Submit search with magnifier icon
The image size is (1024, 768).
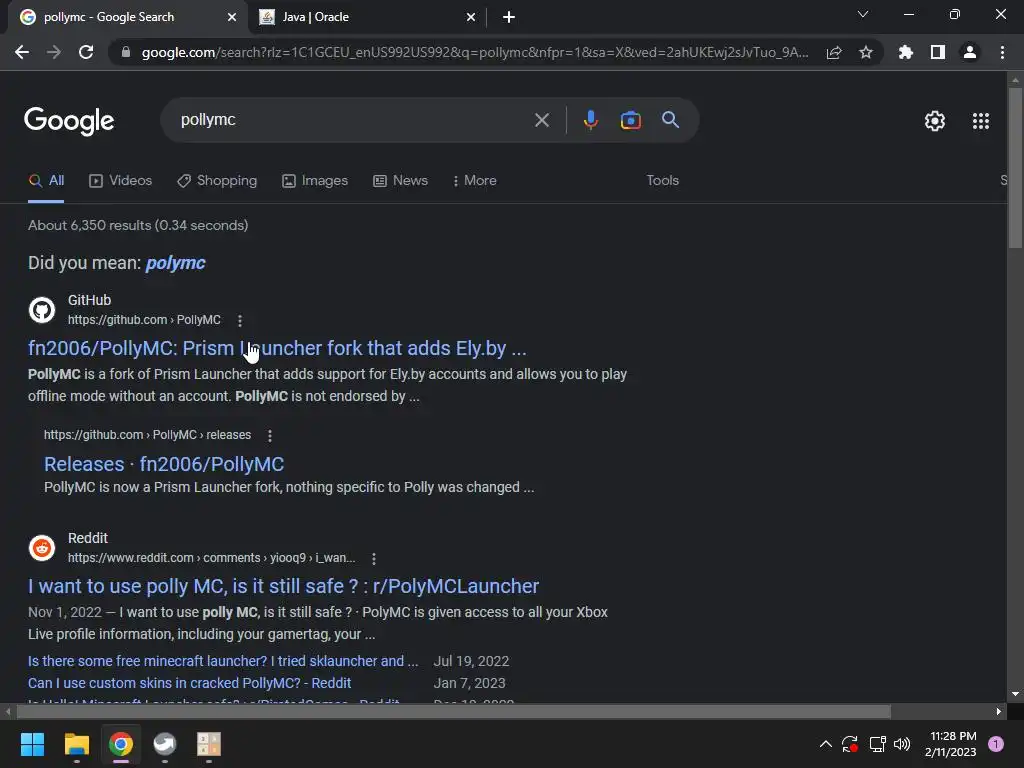tap(671, 120)
